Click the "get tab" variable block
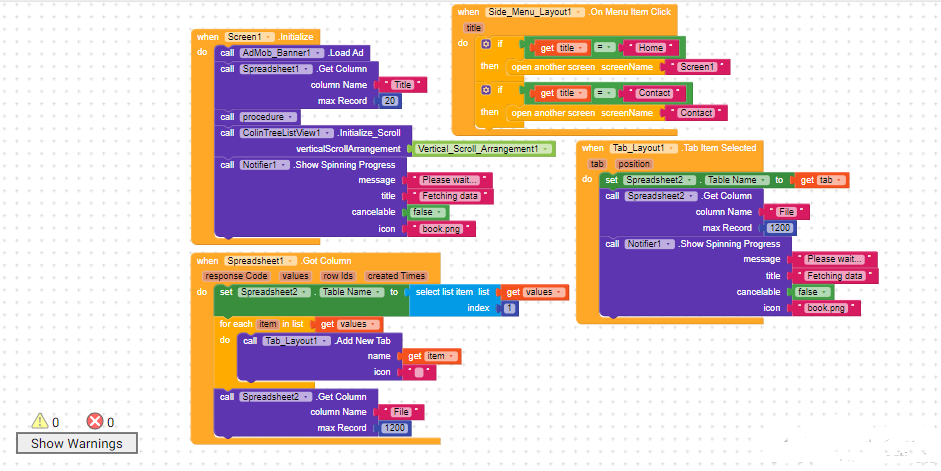 [x=820, y=180]
